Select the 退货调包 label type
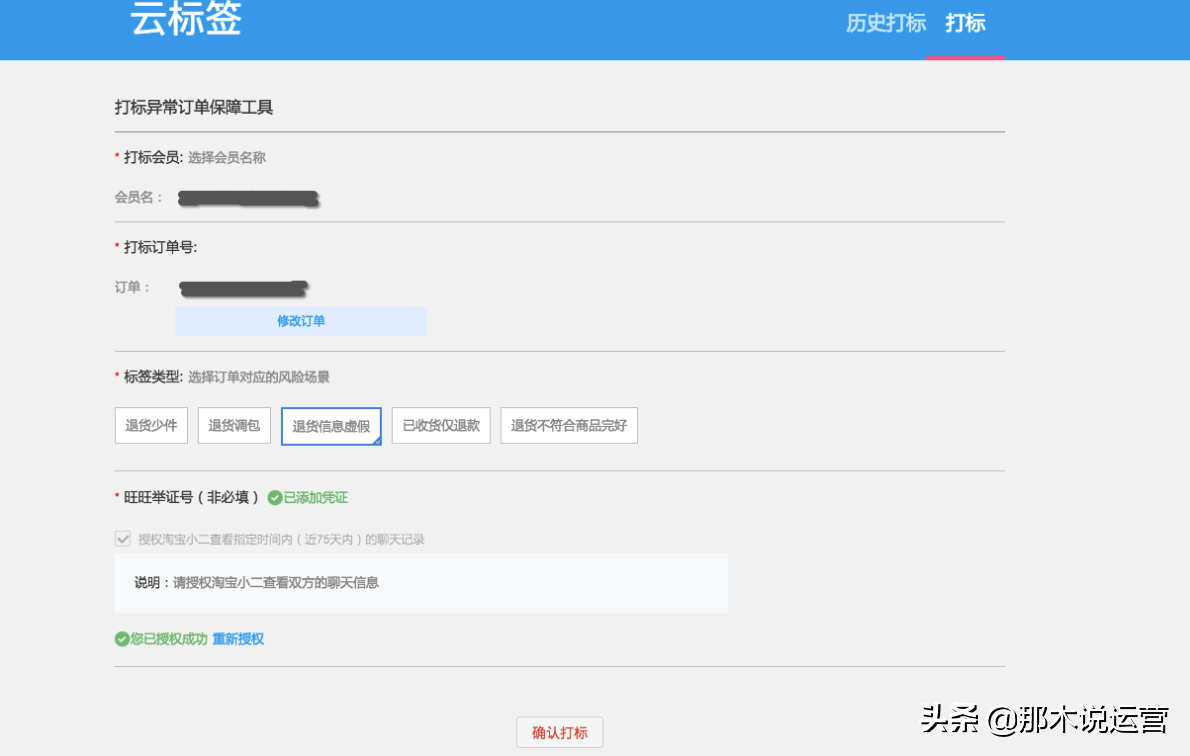The image size is (1190, 756). 234,425
